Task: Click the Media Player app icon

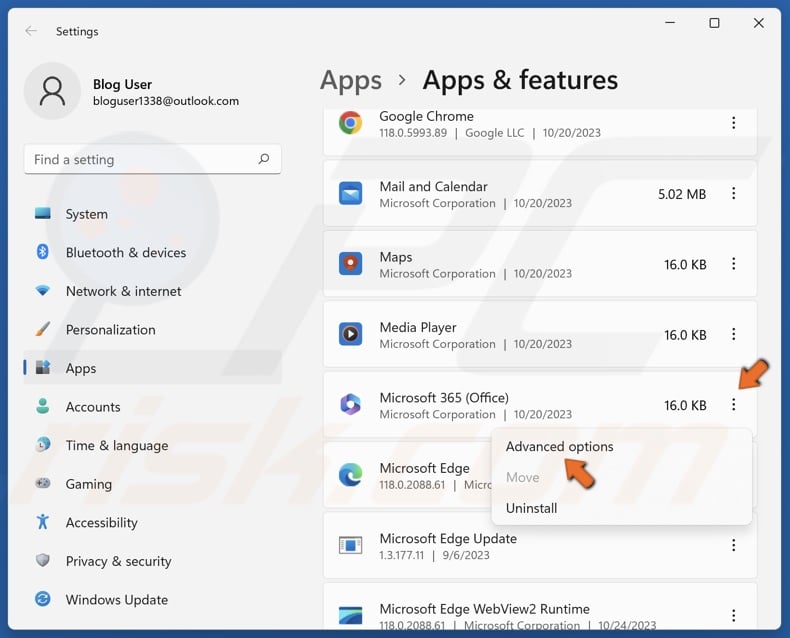Action: (350, 334)
